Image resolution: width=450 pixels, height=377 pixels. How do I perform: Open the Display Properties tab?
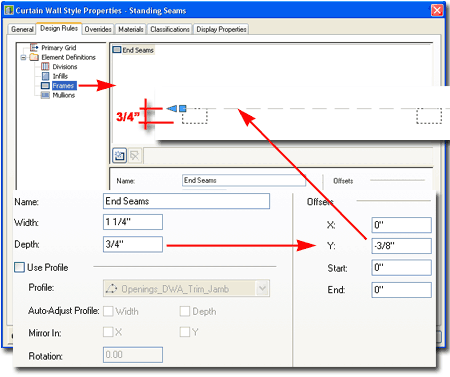(221, 29)
